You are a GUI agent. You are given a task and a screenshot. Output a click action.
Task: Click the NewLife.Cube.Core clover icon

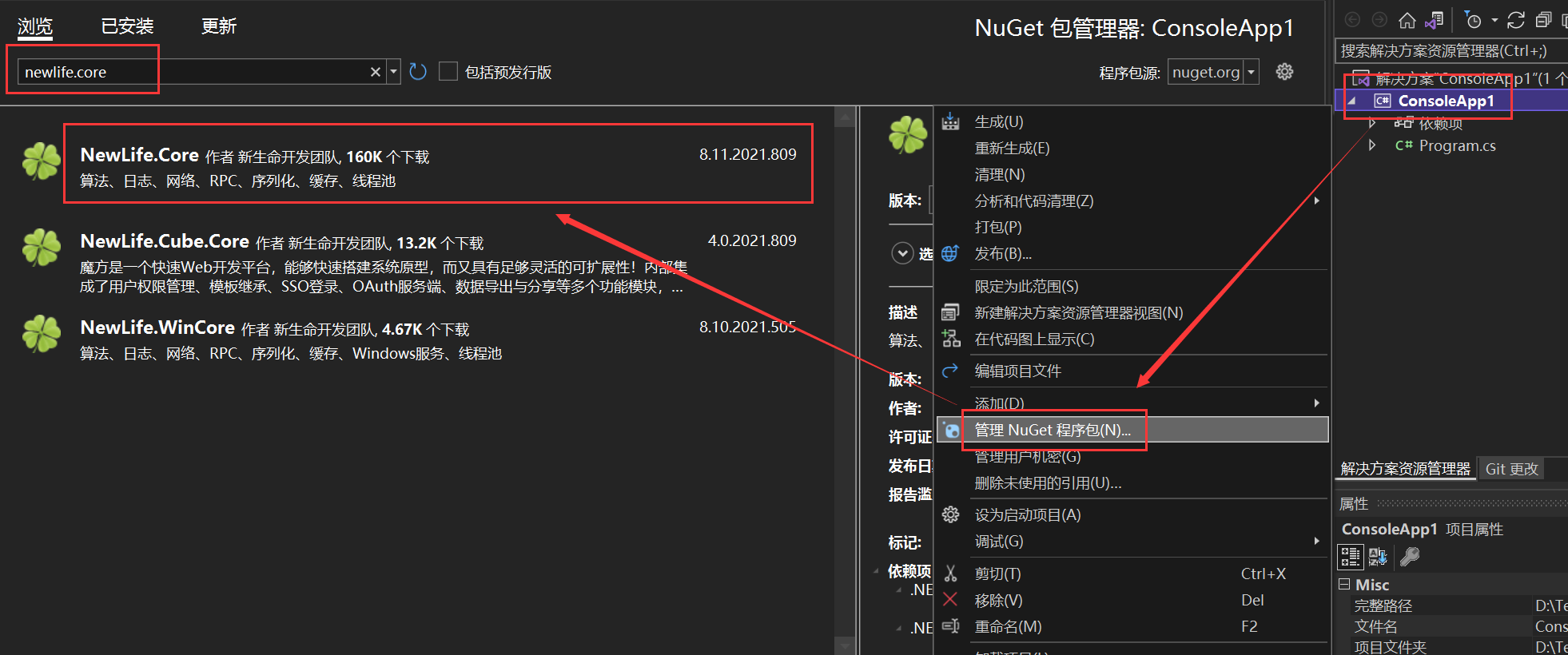click(42, 248)
